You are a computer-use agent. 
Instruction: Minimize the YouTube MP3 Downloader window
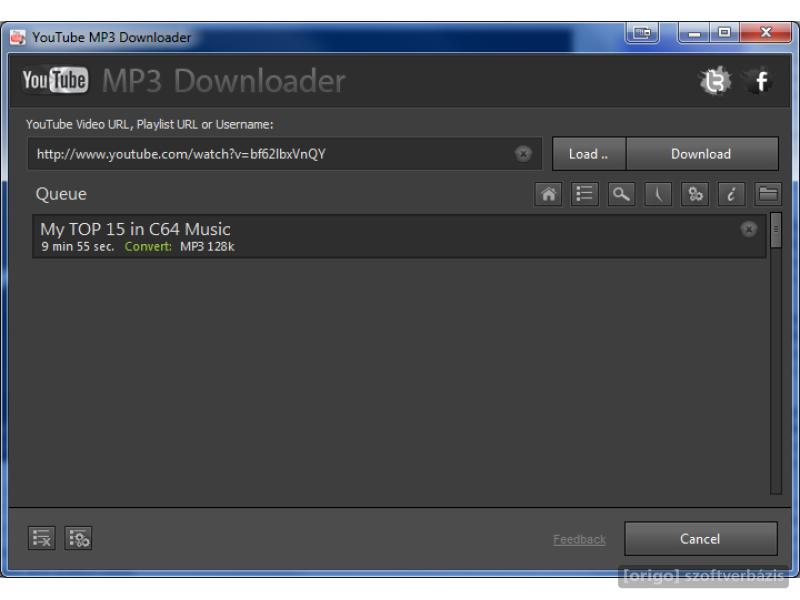tap(694, 33)
